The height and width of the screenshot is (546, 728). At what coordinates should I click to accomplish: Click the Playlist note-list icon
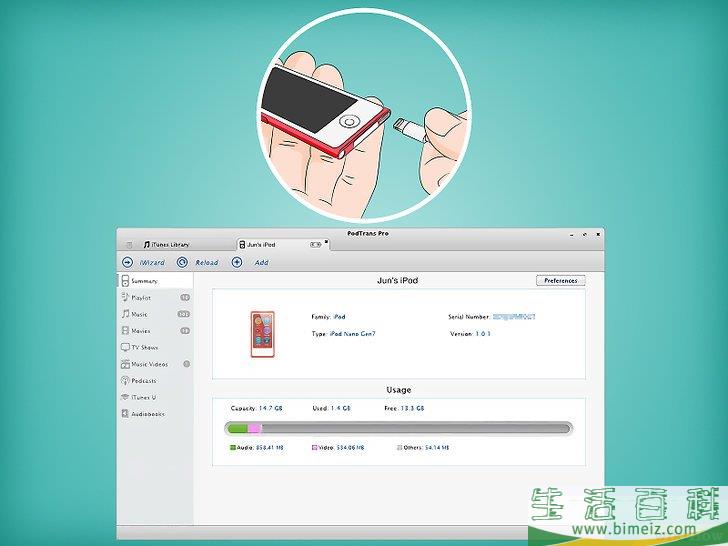point(125,297)
